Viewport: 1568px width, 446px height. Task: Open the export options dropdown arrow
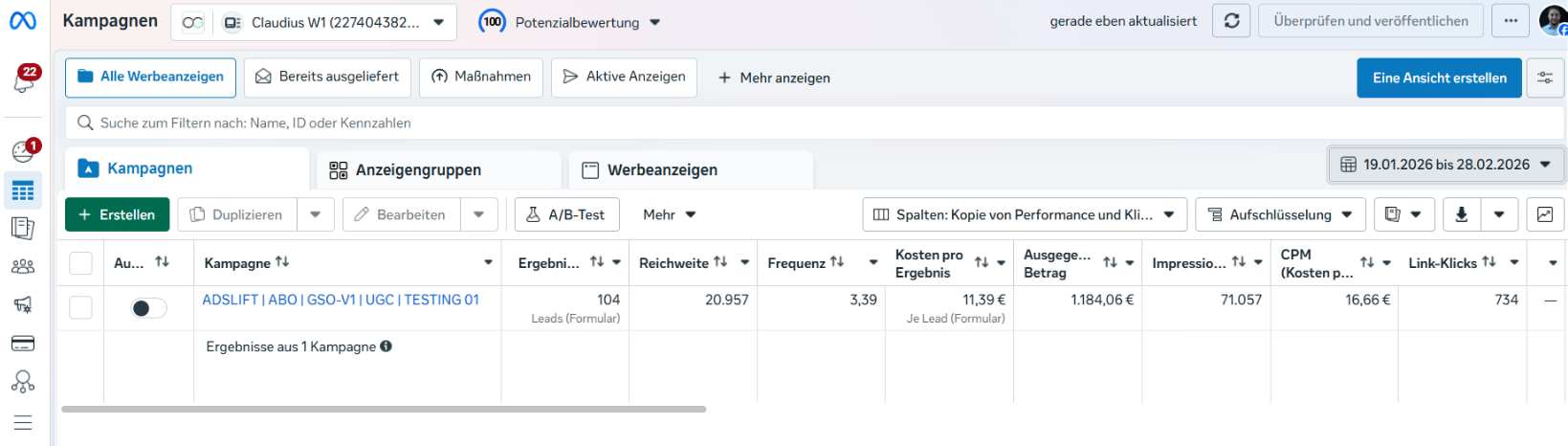pos(1499,214)
